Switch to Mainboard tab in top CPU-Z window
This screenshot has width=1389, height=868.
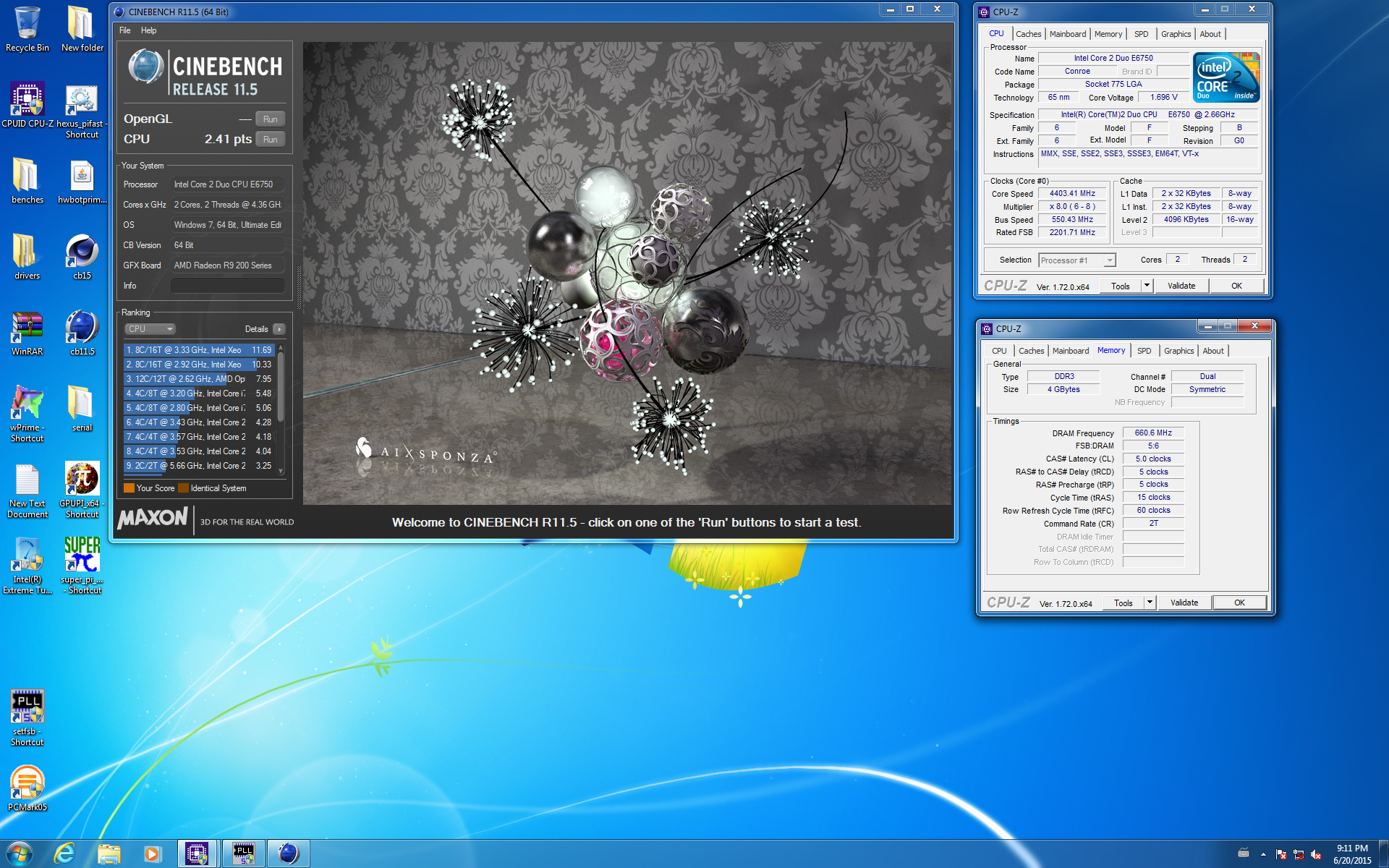1068,34
